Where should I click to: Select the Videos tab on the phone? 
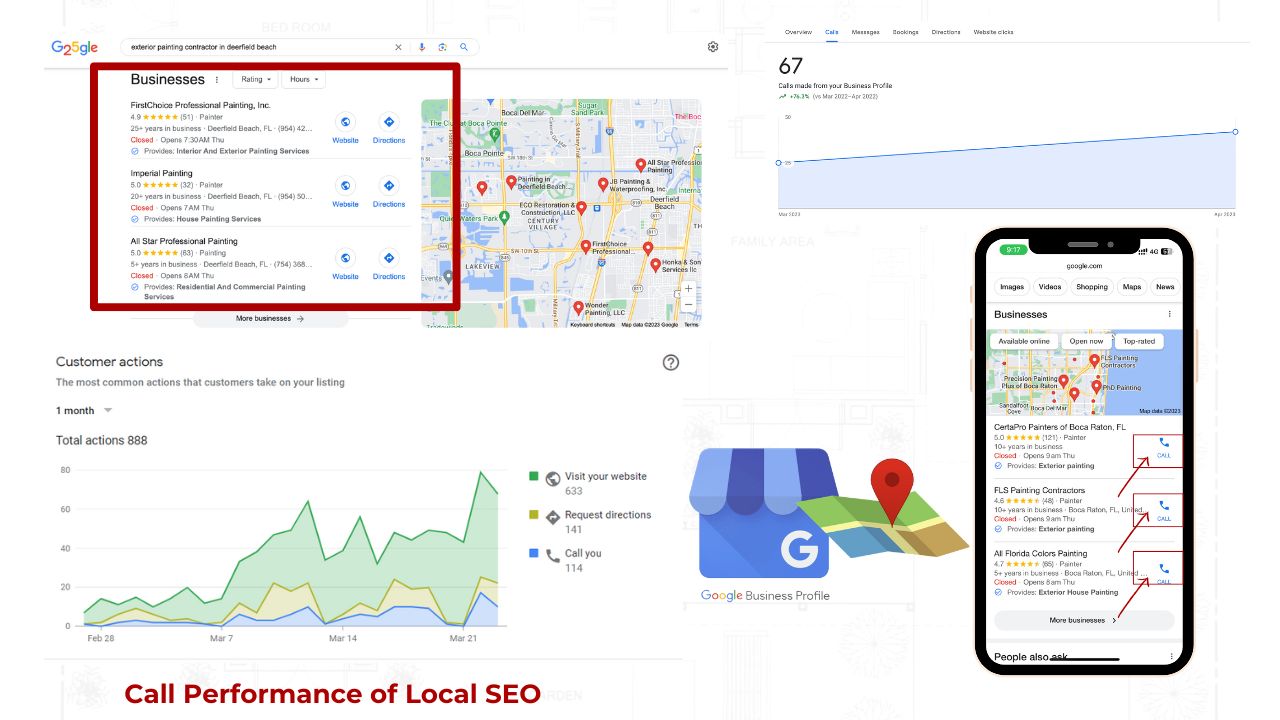[x=1050, y=287]
